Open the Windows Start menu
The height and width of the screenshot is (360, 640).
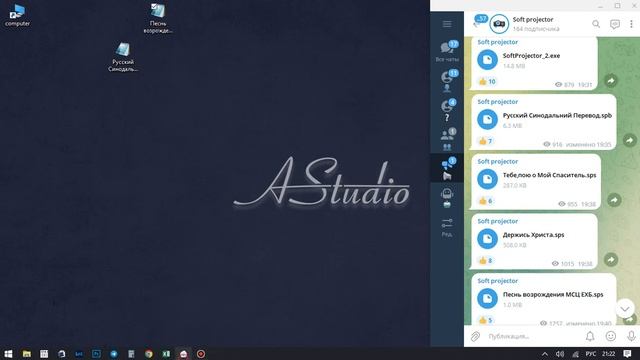8,354
